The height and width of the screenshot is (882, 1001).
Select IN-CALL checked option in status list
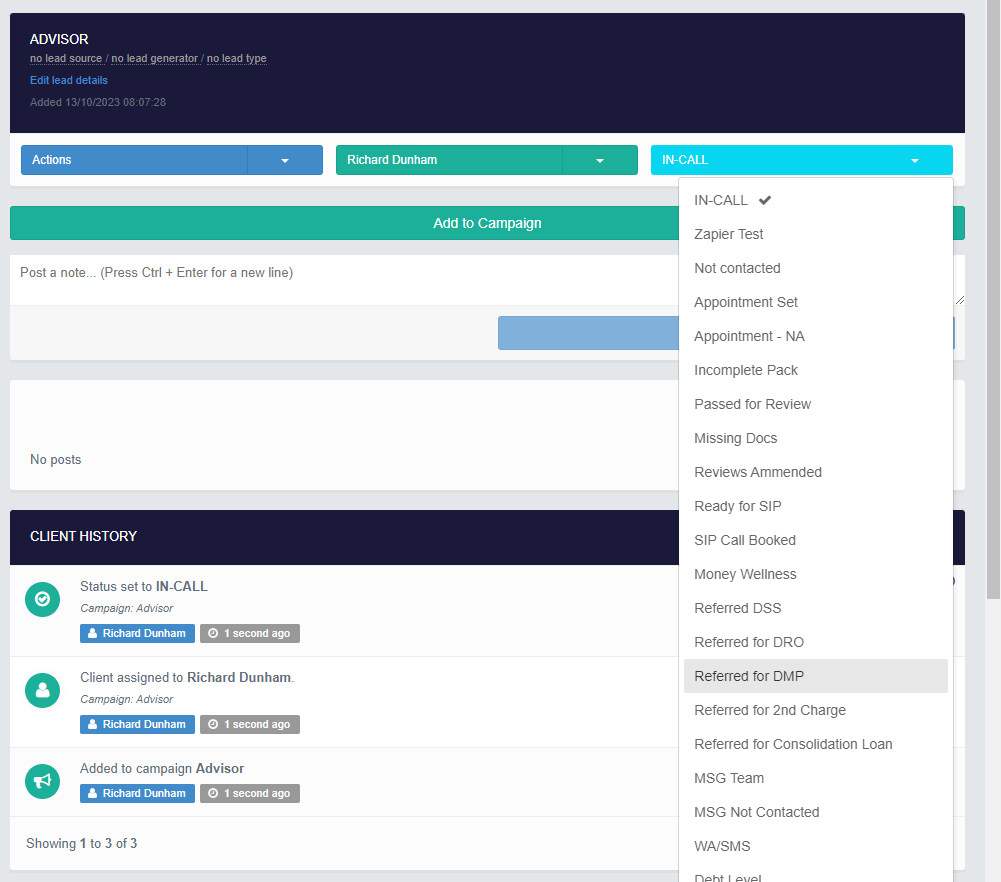click(x=815, y=200)
